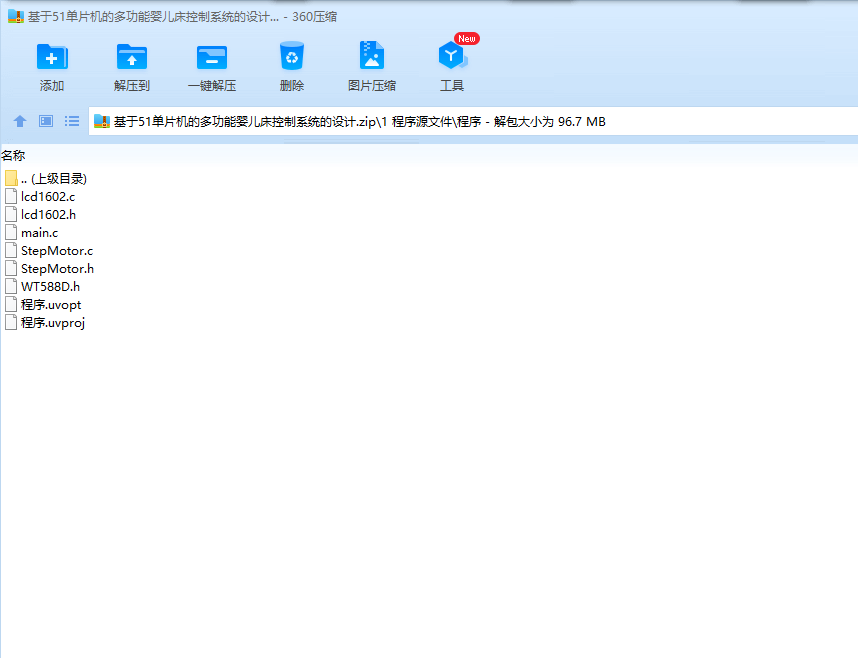This screenshot has height=658, width=858.
Task: Select the file StepMotor.h
Action: [x=49, y=269]
